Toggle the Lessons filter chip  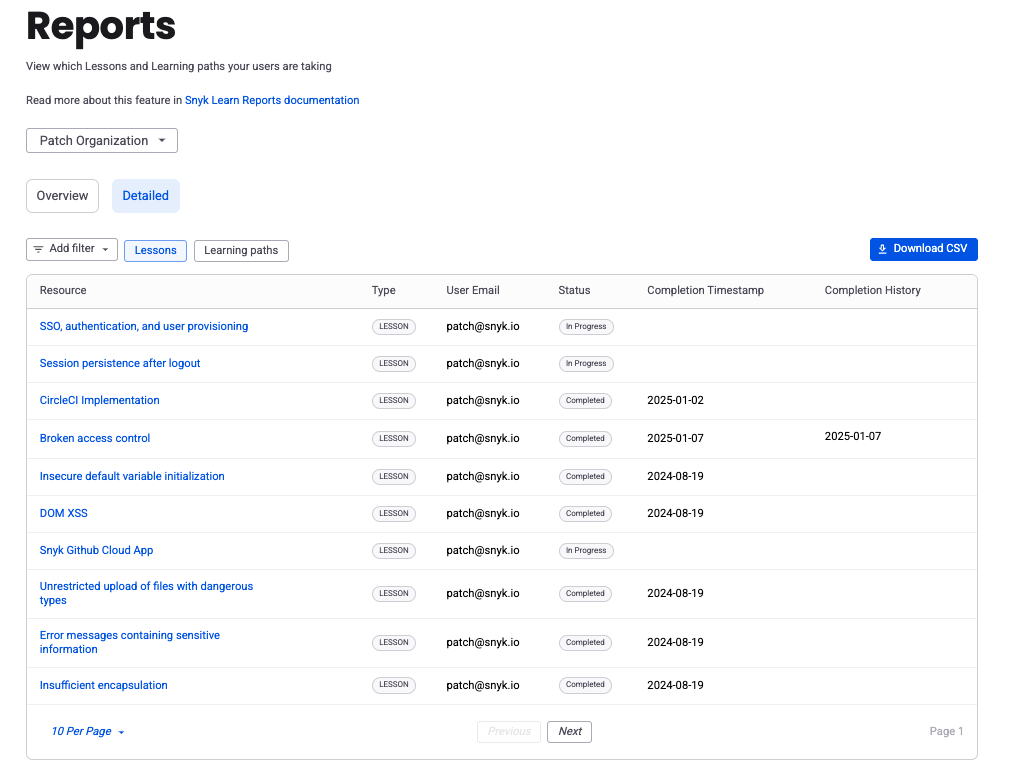155,250
